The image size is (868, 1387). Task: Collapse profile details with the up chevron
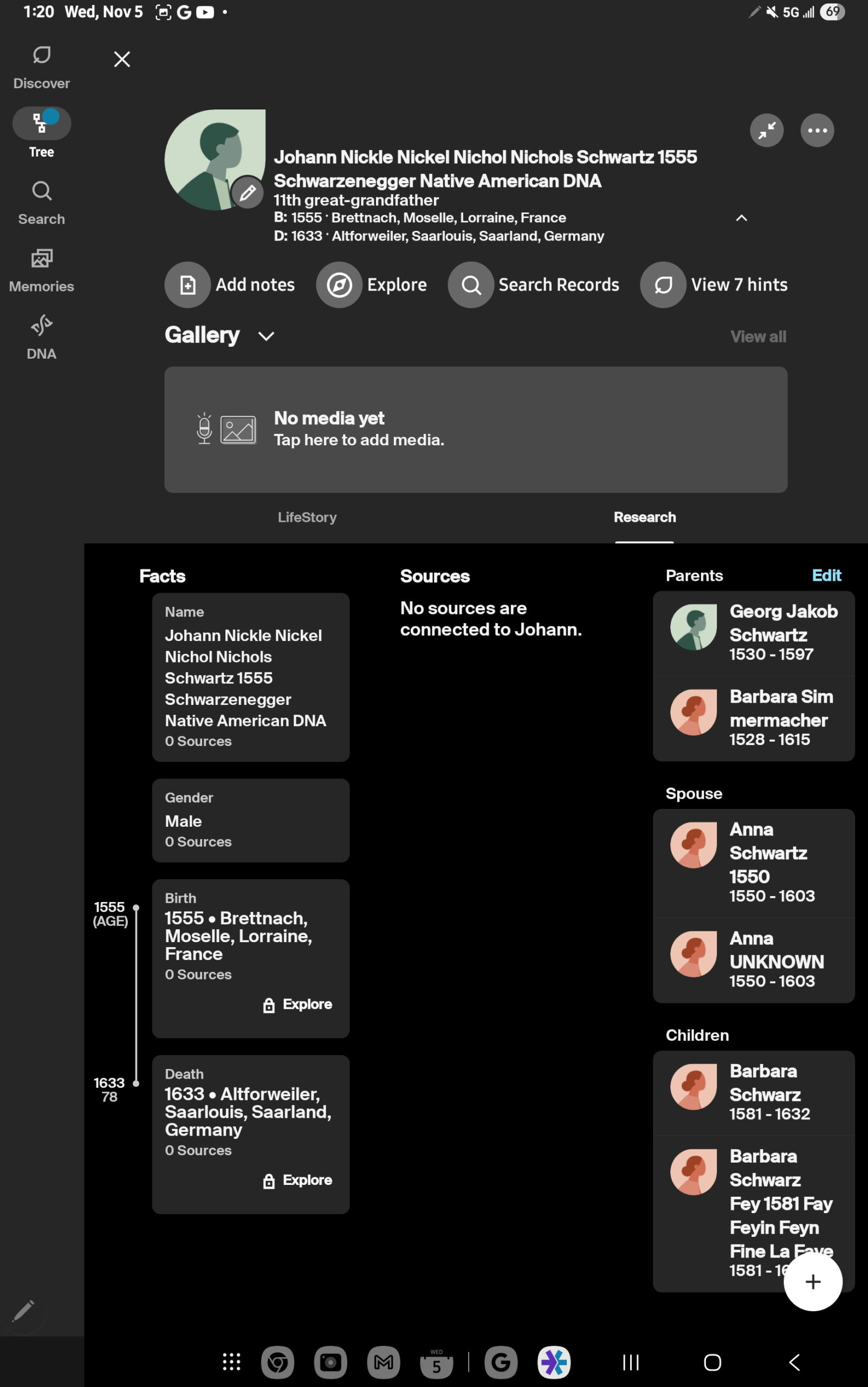pyautogui.click(x=741, y=218)
